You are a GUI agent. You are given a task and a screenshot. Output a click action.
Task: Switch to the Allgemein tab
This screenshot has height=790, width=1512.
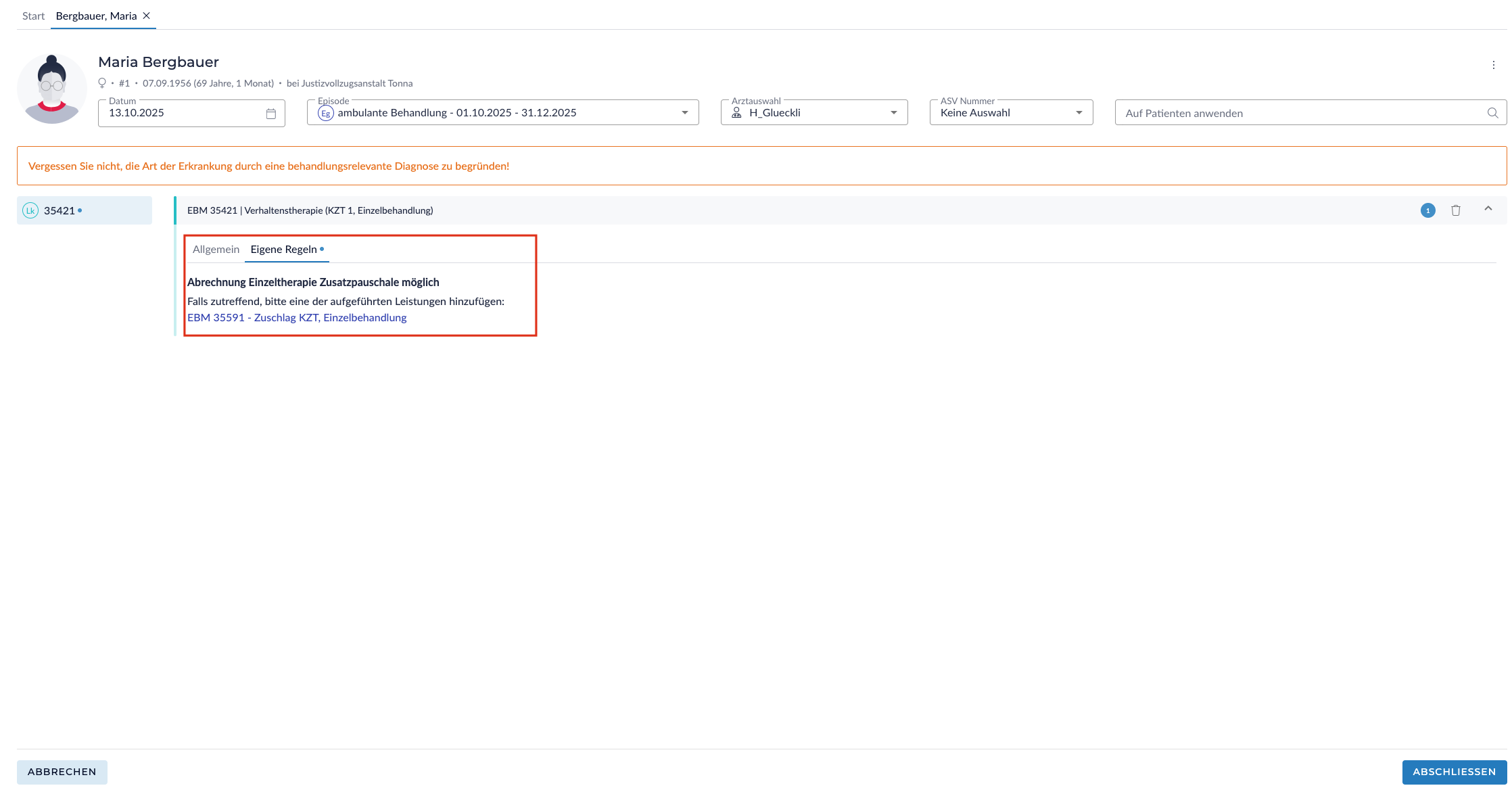point(216,249)
